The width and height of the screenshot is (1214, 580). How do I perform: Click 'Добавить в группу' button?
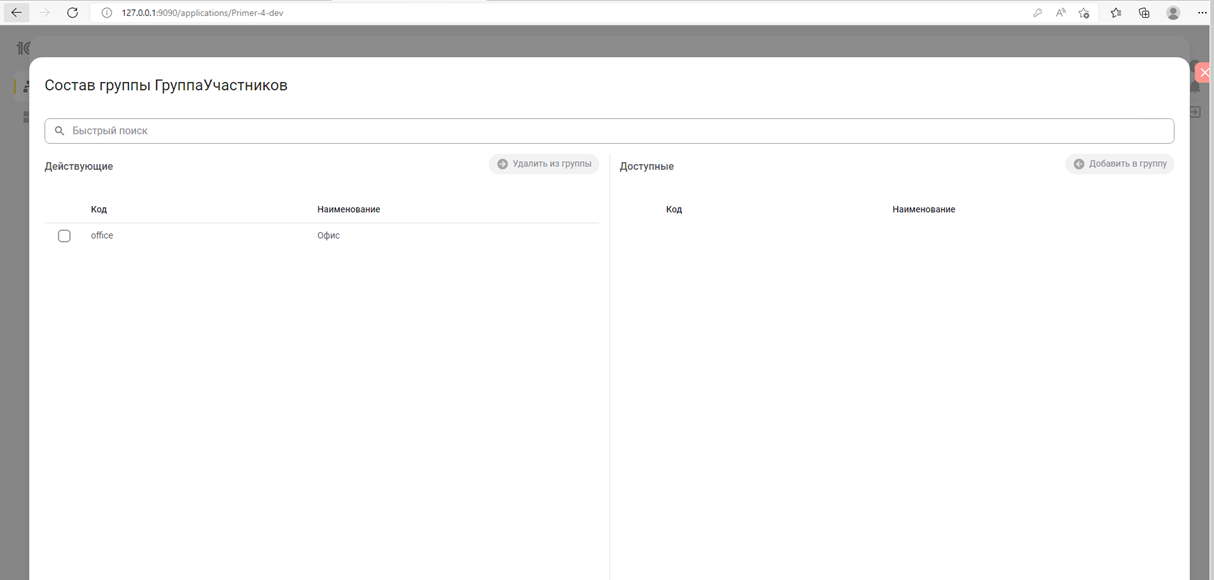[x=1119, y=164]
